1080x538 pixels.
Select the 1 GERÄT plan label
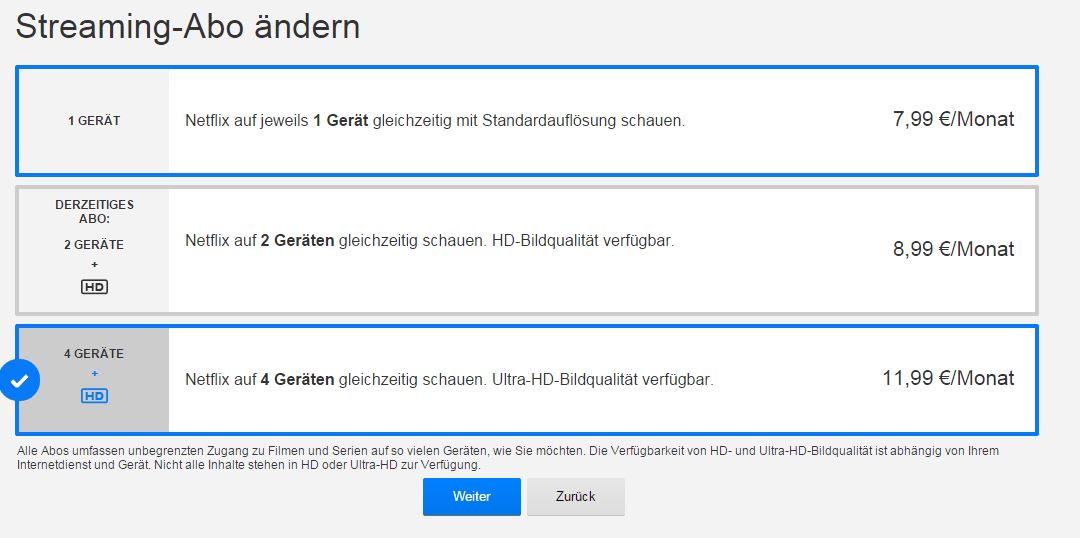(94, 121)
